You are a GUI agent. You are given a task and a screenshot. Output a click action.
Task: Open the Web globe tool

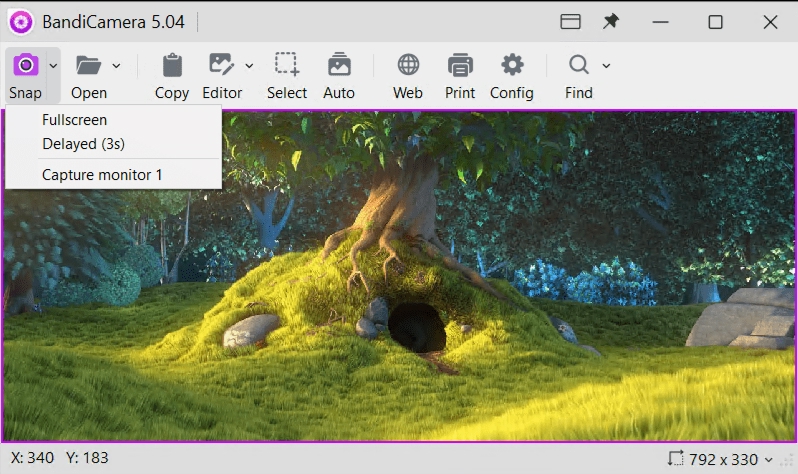(408, 66)
